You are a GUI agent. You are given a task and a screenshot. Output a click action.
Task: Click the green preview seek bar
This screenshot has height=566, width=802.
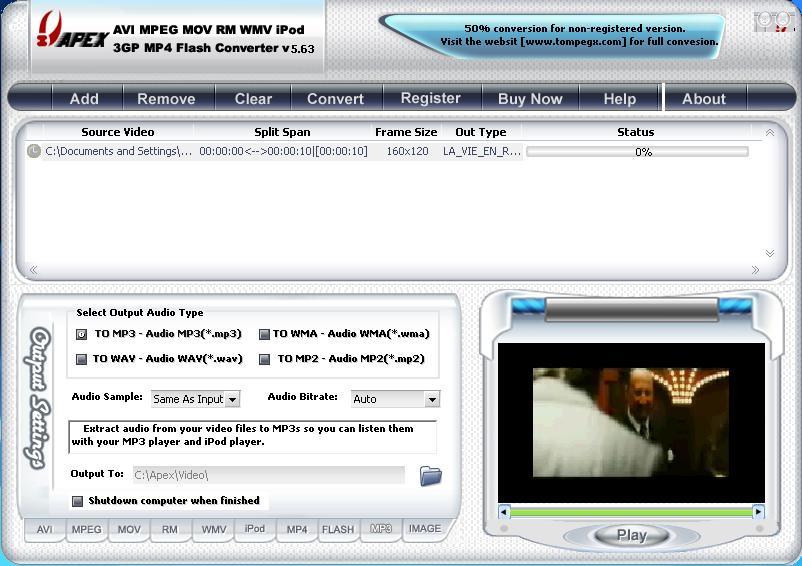tap(630, 512)
